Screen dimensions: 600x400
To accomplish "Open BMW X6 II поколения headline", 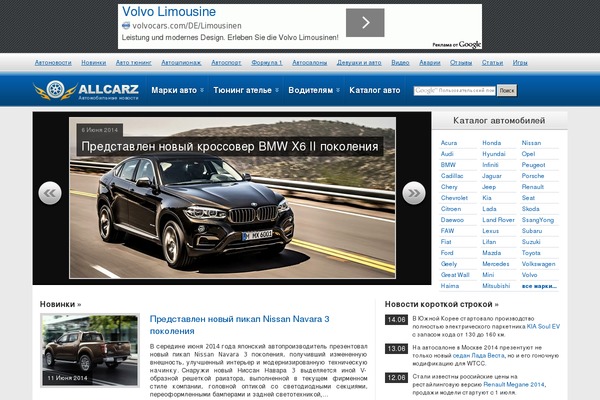I will tap(230, 147).
